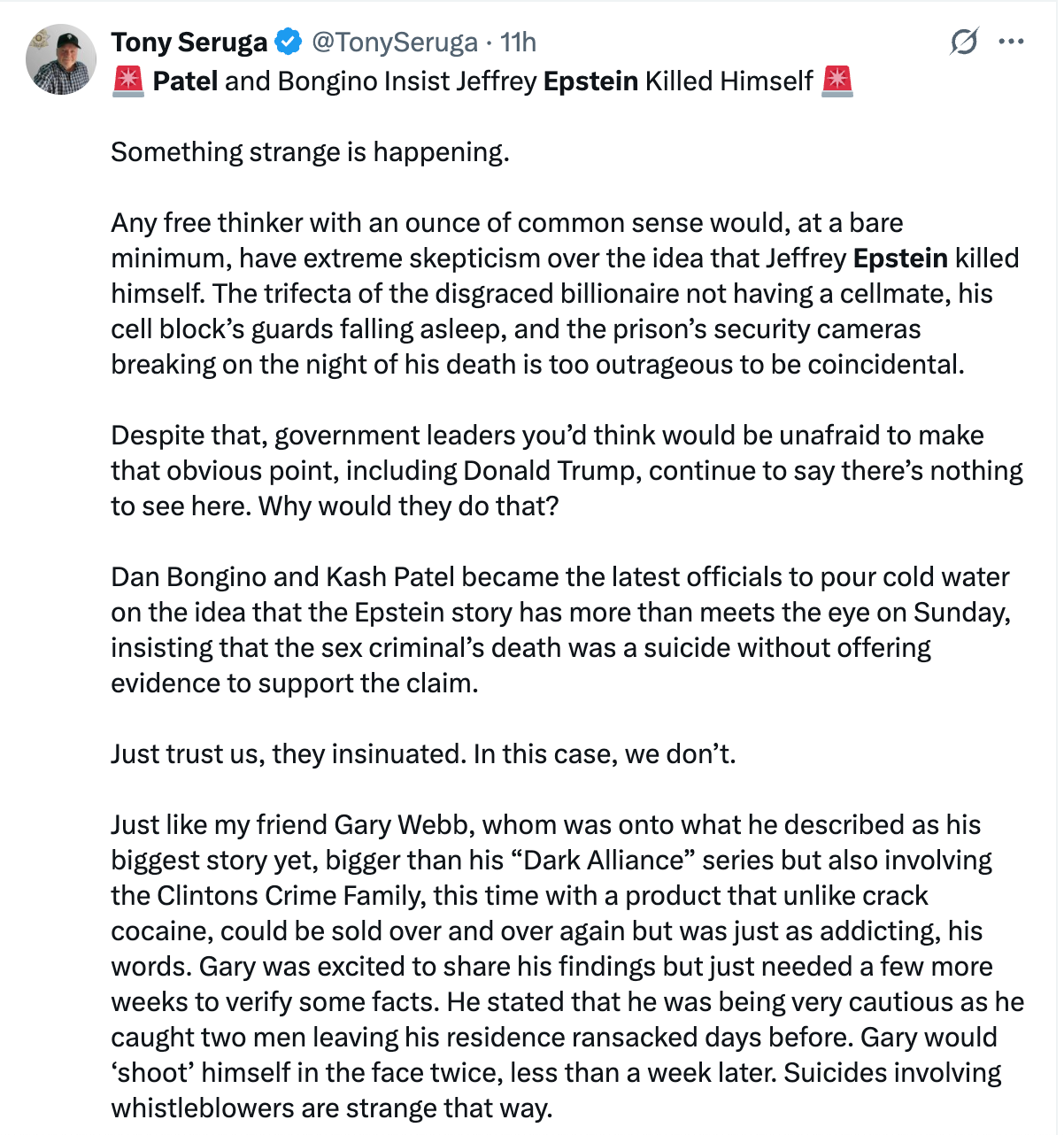Click bold Epstein before 'killed himself'
The width and height of the screenshot is (1064, 1135).
coord(900,259)
